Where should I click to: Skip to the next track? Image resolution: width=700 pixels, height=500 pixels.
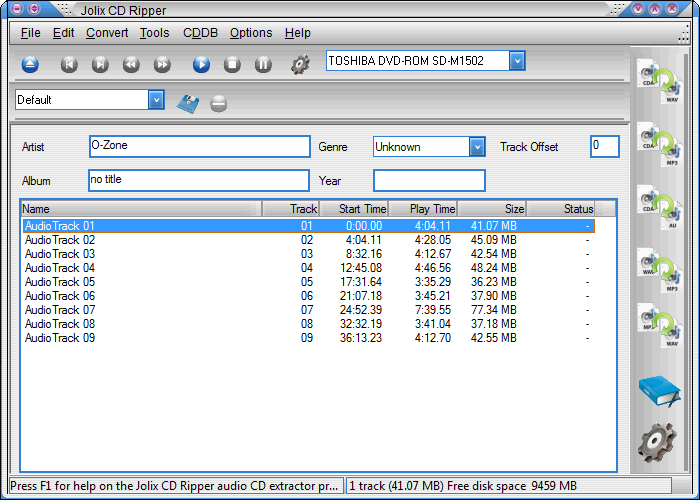100,65
